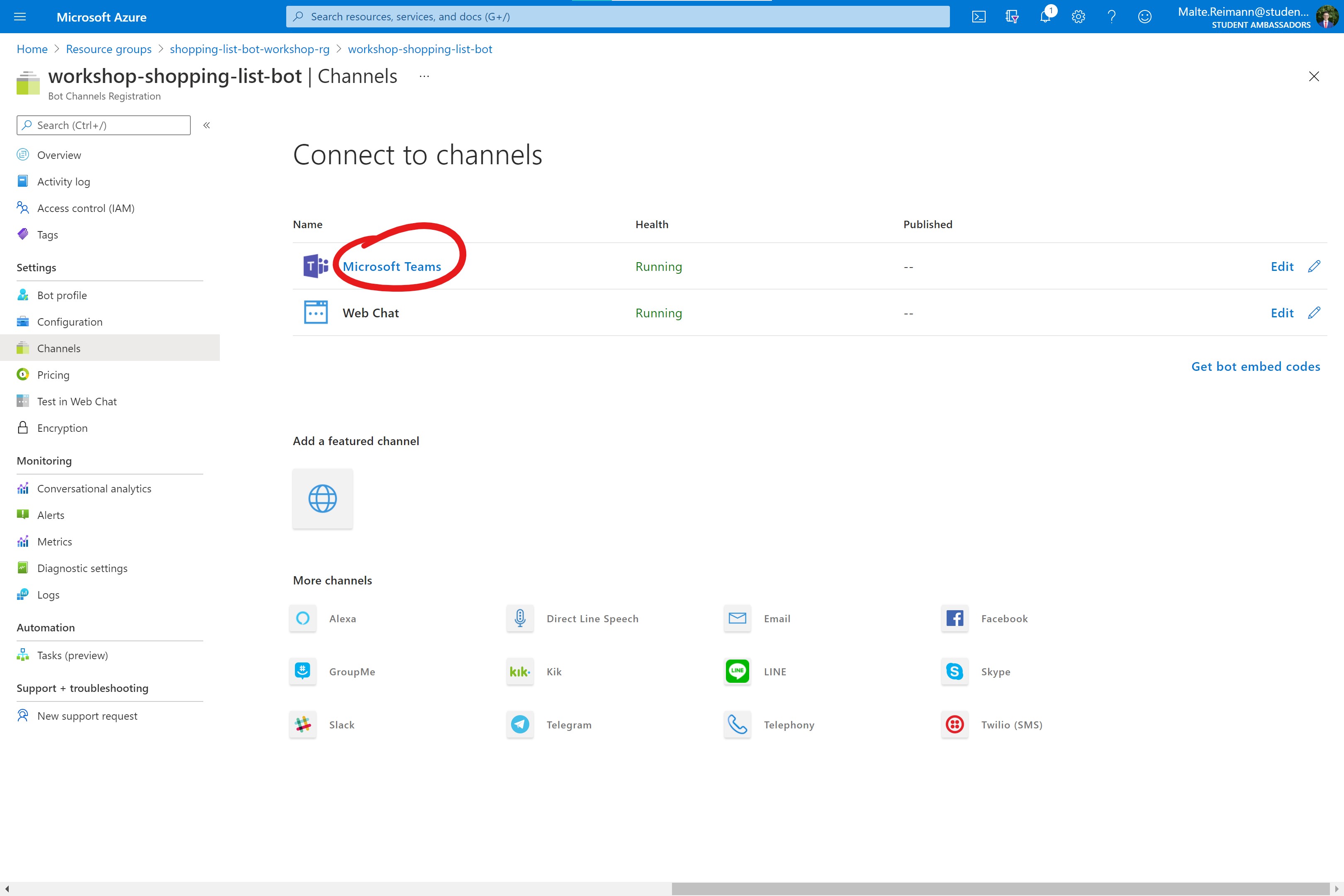Open the Microsoft Teams channel link
Screen dimensions: 1344x896
392,266
